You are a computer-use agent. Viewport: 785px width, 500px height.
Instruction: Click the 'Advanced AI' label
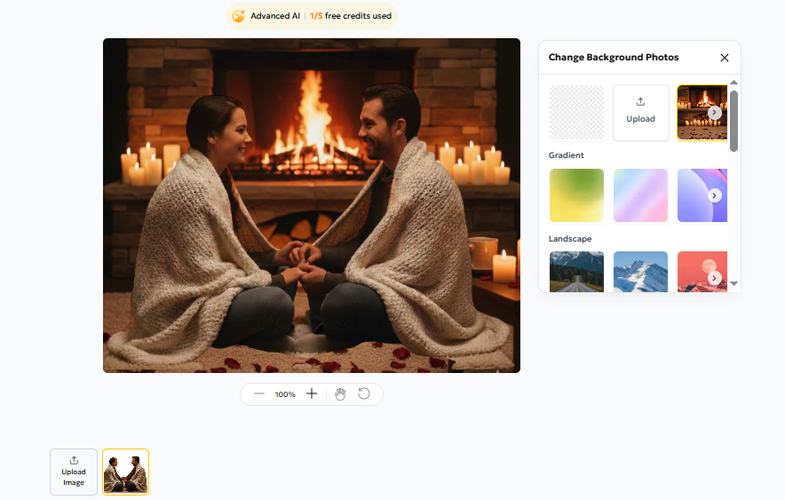(x=275, y=16)
